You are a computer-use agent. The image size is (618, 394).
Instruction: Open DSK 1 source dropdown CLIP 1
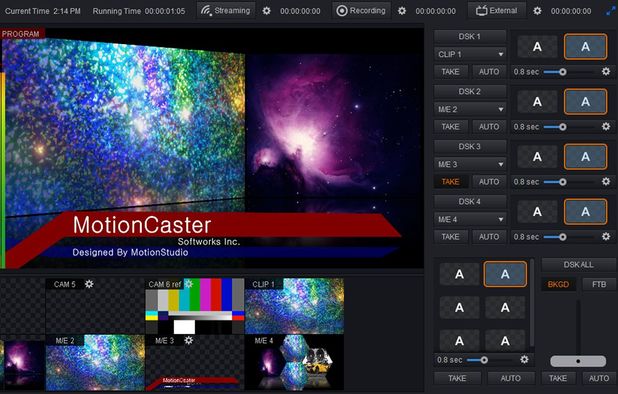470,54
